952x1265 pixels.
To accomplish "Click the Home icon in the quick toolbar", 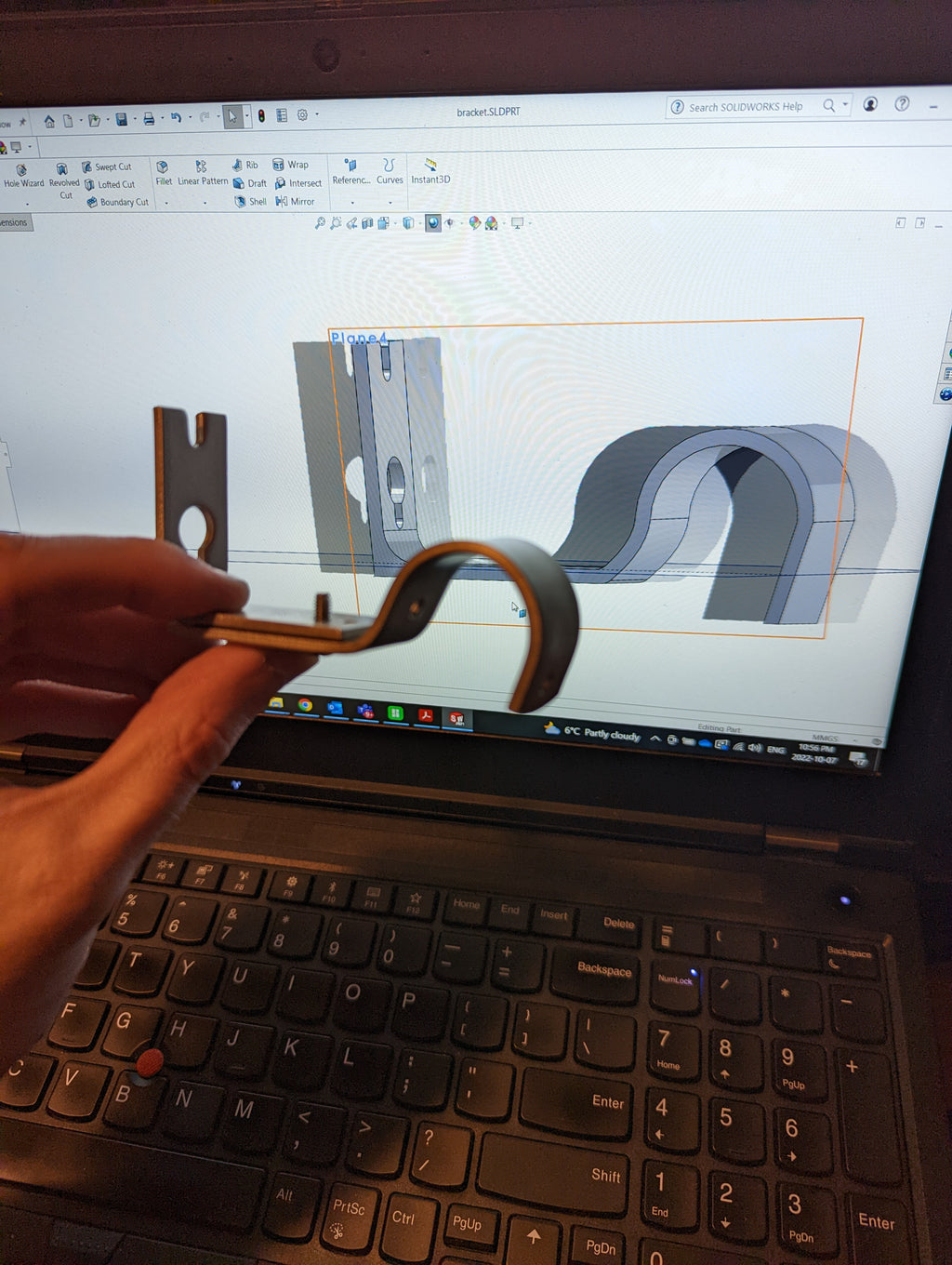I will tap(48, 121).
